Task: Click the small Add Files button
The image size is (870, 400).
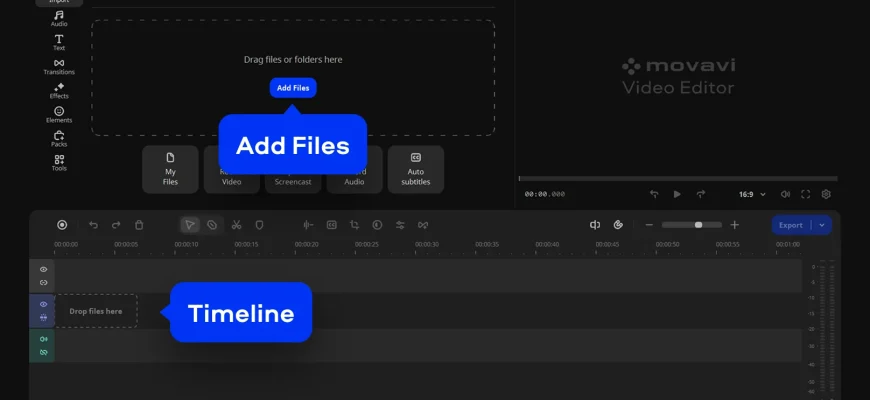Action: [293, 88]
